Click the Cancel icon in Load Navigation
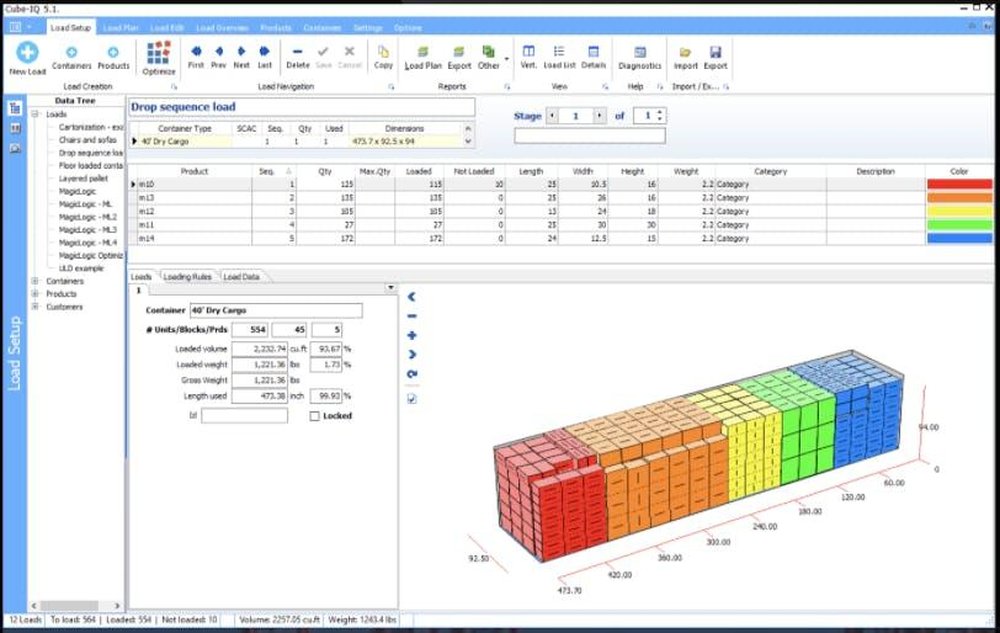Image resolution: width=1000 pixels, height=633 pixels. [349, 56]
